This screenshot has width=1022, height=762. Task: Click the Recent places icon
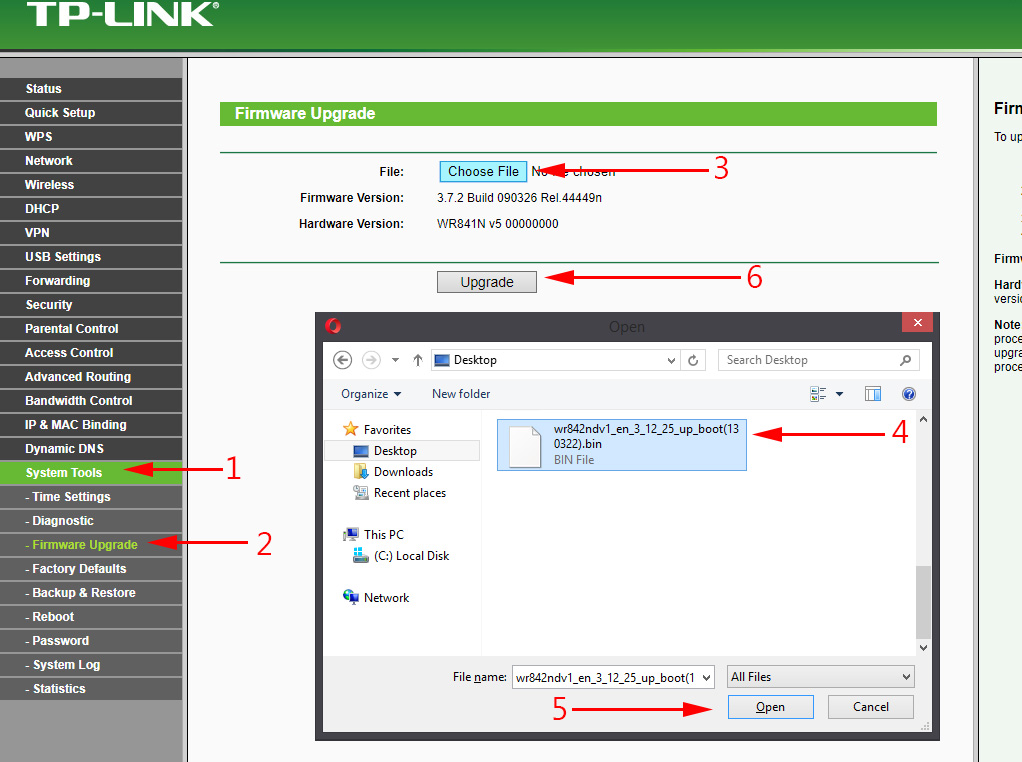pos(360,493)
